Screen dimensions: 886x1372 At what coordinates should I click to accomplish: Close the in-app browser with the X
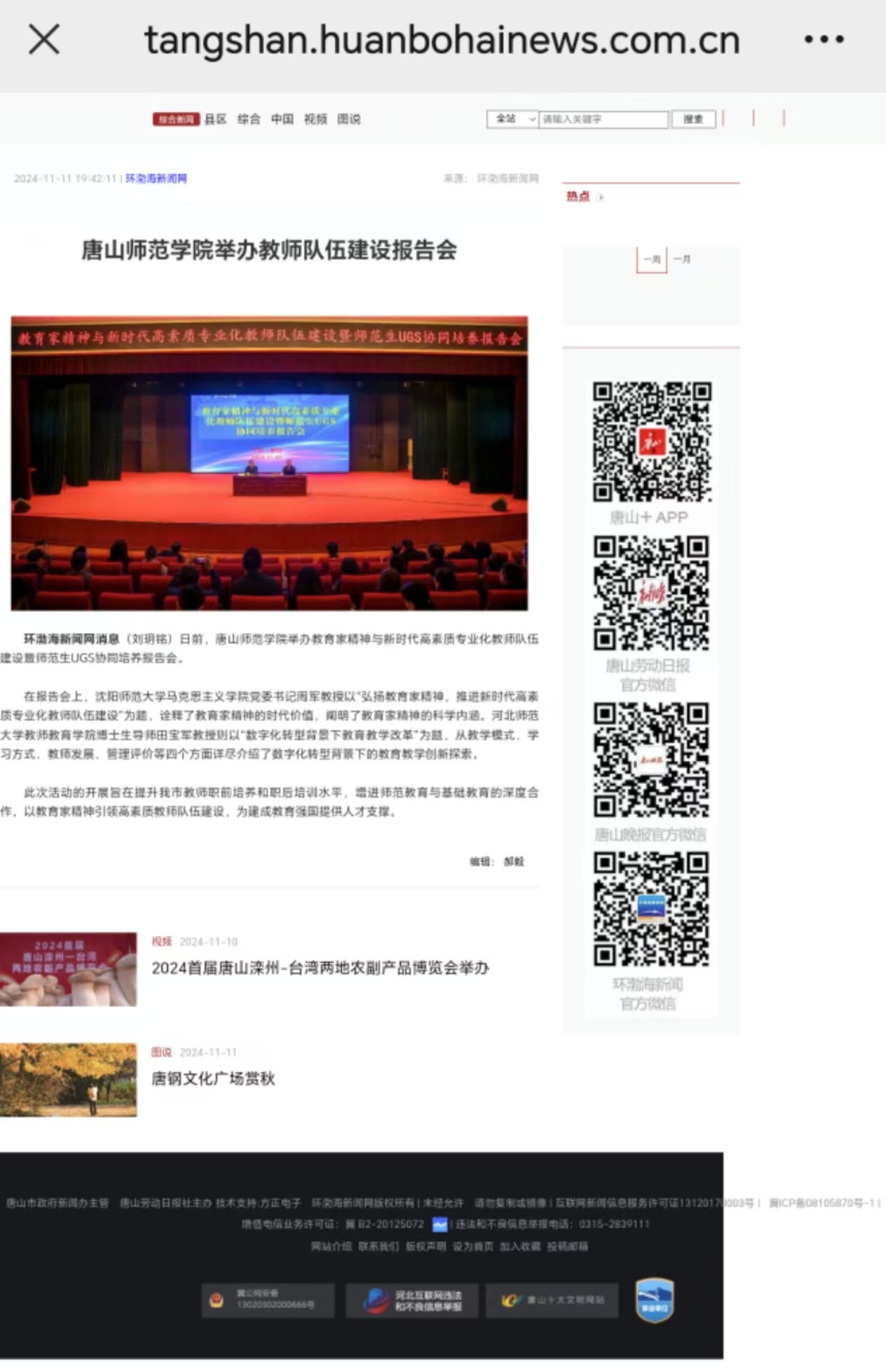coord(44,39)
